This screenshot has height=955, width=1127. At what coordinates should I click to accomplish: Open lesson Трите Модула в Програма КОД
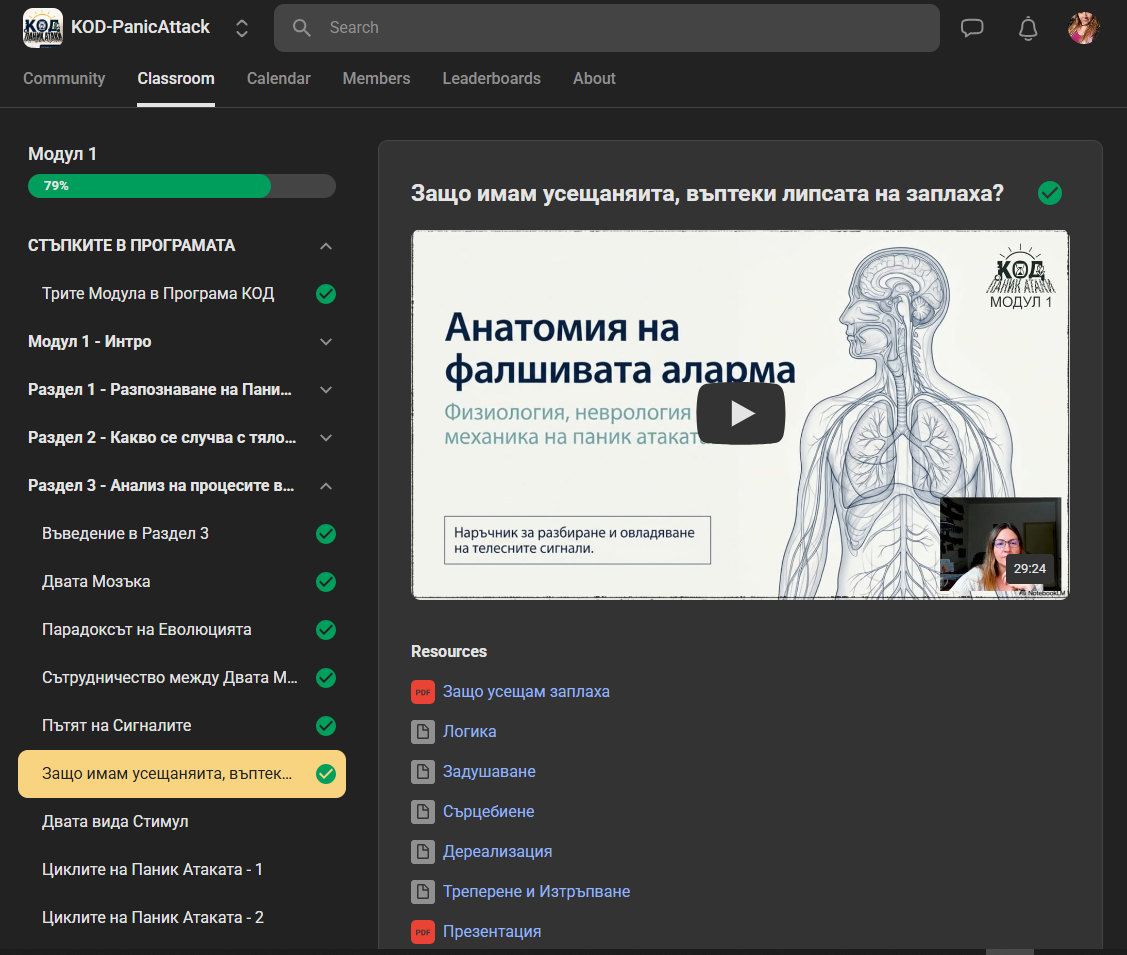point(158,293)
